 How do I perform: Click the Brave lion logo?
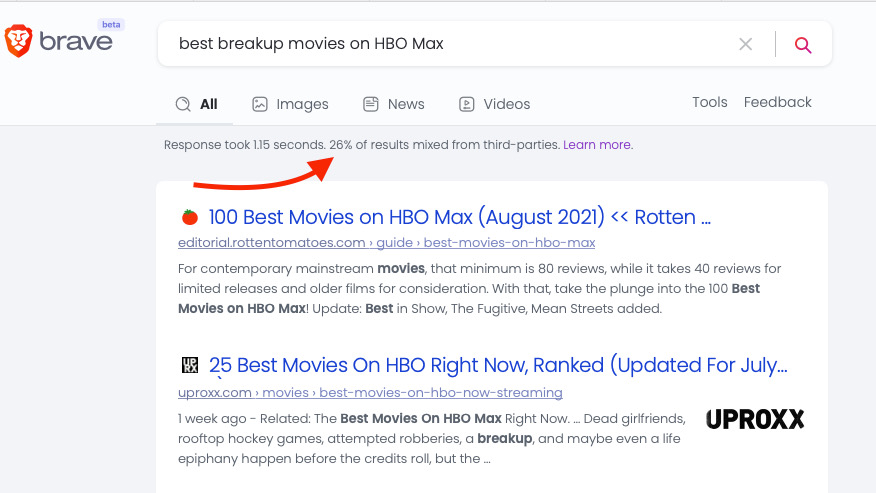coord(18,41)
